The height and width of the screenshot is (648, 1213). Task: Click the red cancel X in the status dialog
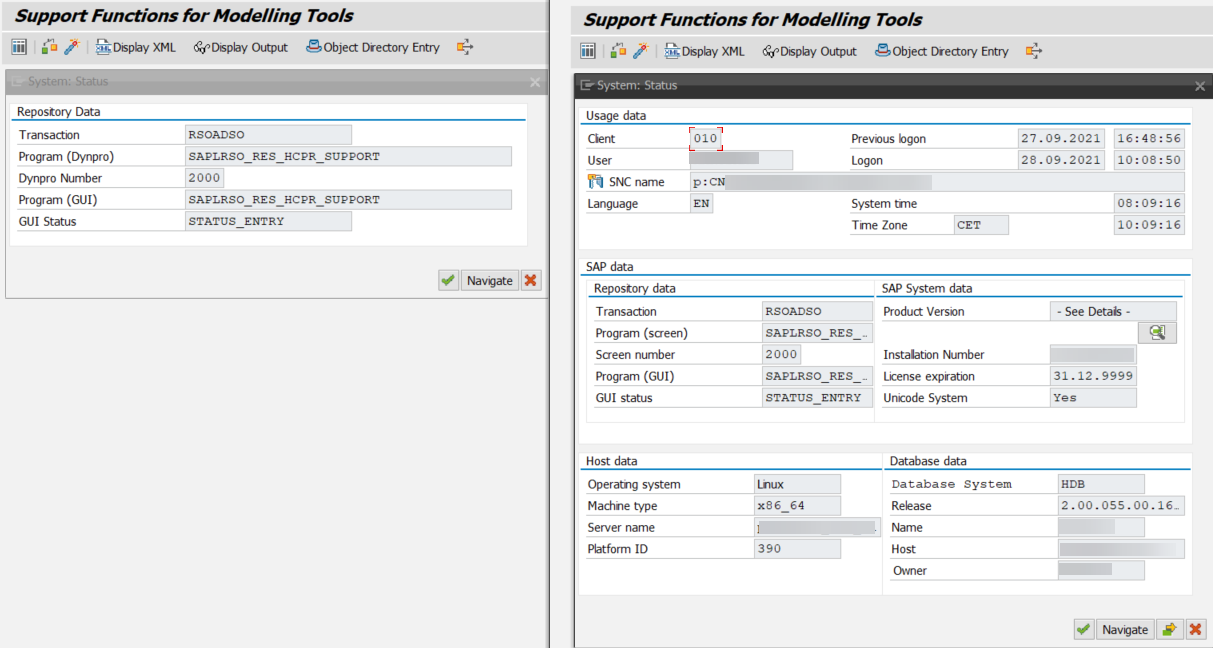pos(1195,629)
